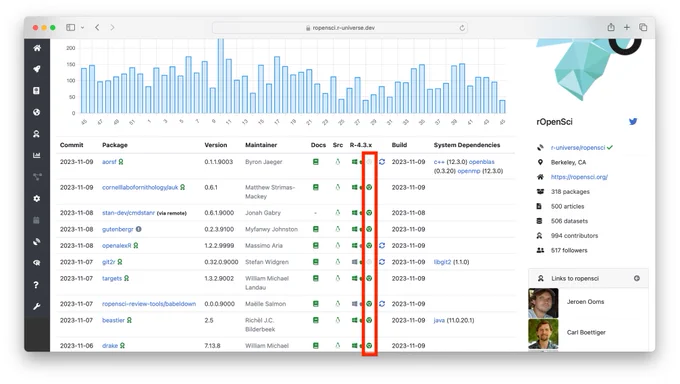Go back to the previous page
Image resolution: width=680 pixels, height=384 pixels.
pyautogui.click(x=97, y=27)
